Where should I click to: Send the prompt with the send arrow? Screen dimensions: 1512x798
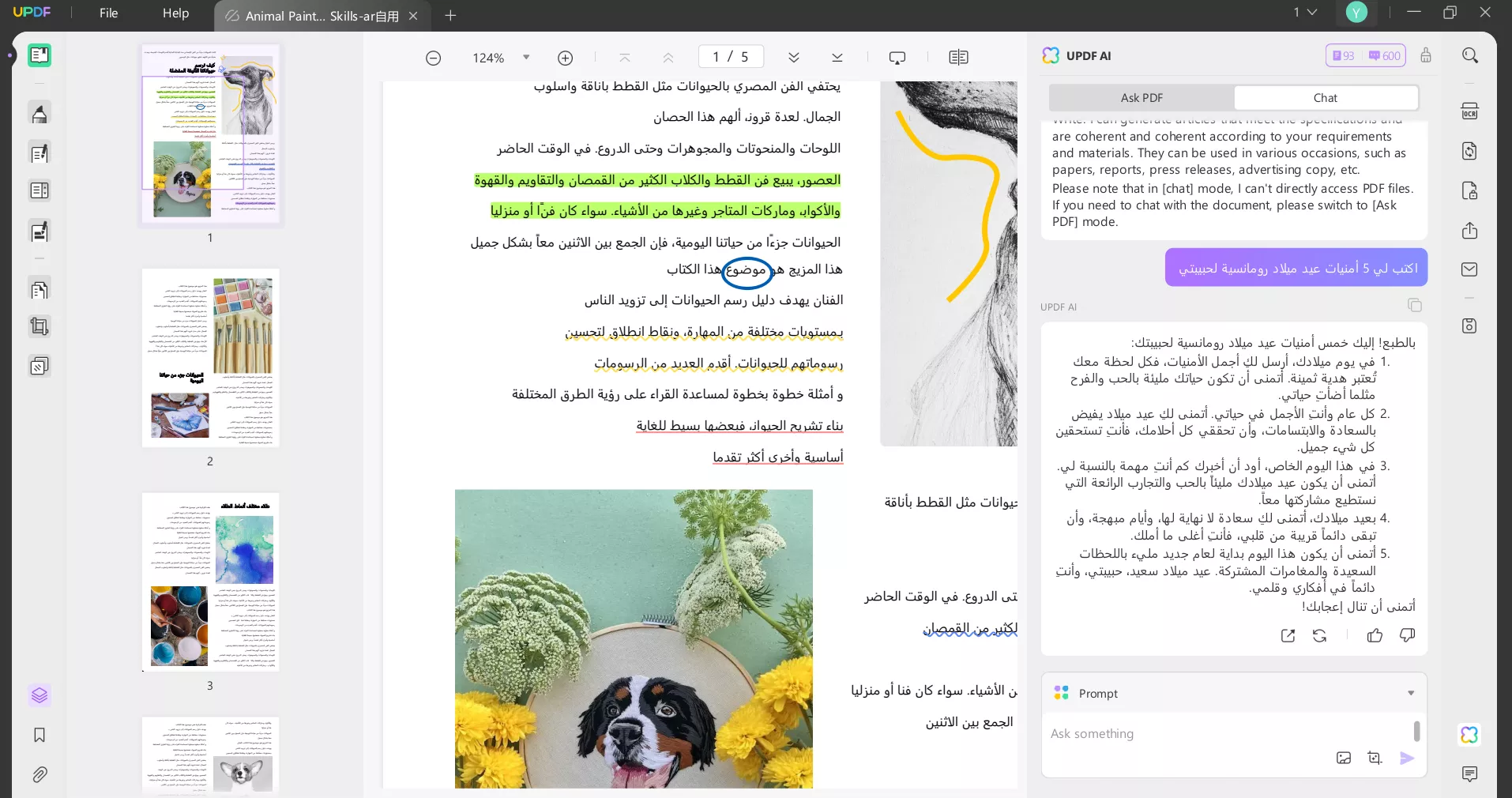(1407, 758)
